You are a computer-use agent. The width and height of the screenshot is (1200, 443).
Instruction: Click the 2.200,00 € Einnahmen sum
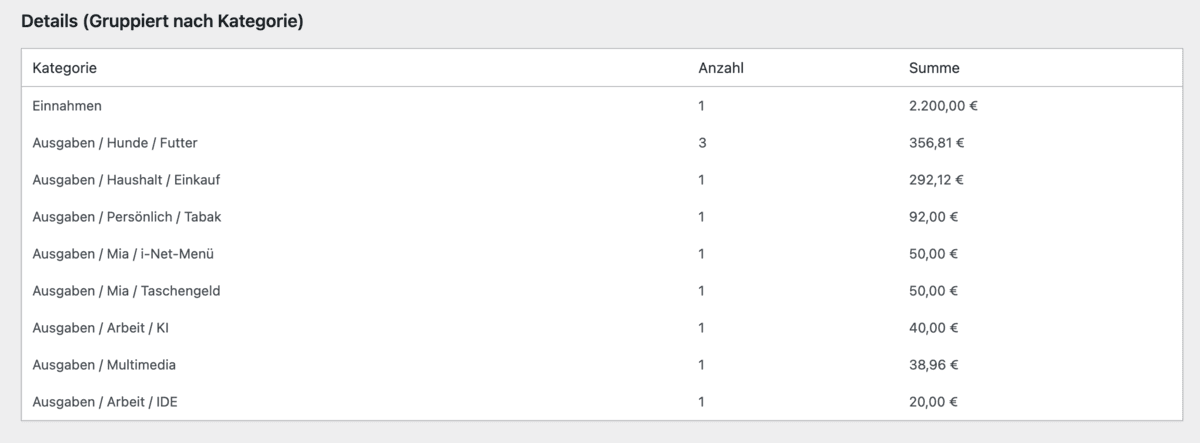pos(943,105)
